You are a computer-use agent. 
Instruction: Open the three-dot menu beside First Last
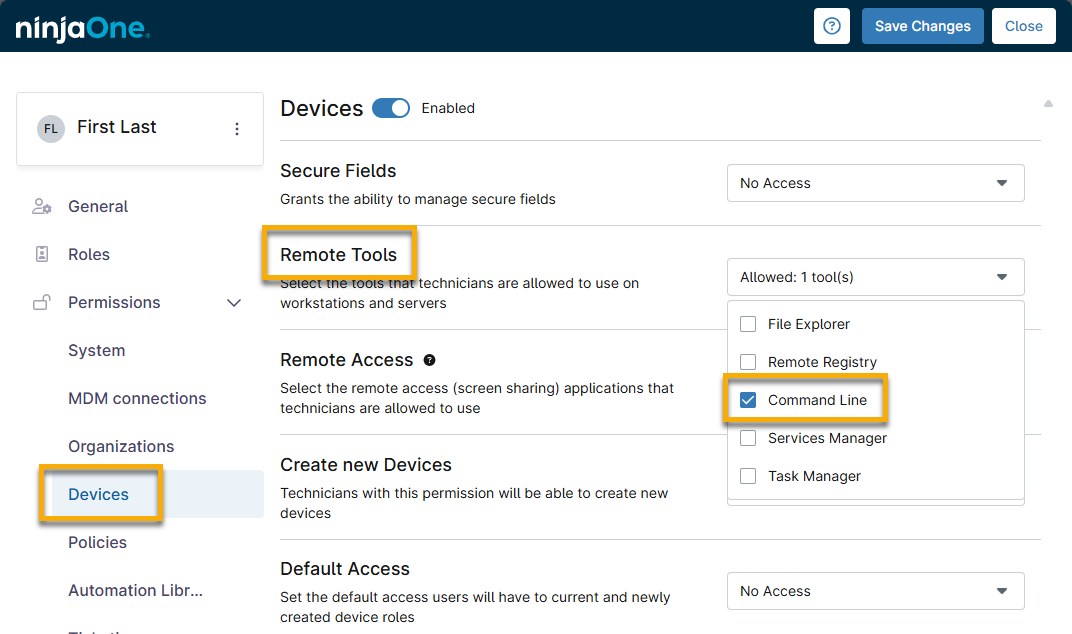coord(237,129)
